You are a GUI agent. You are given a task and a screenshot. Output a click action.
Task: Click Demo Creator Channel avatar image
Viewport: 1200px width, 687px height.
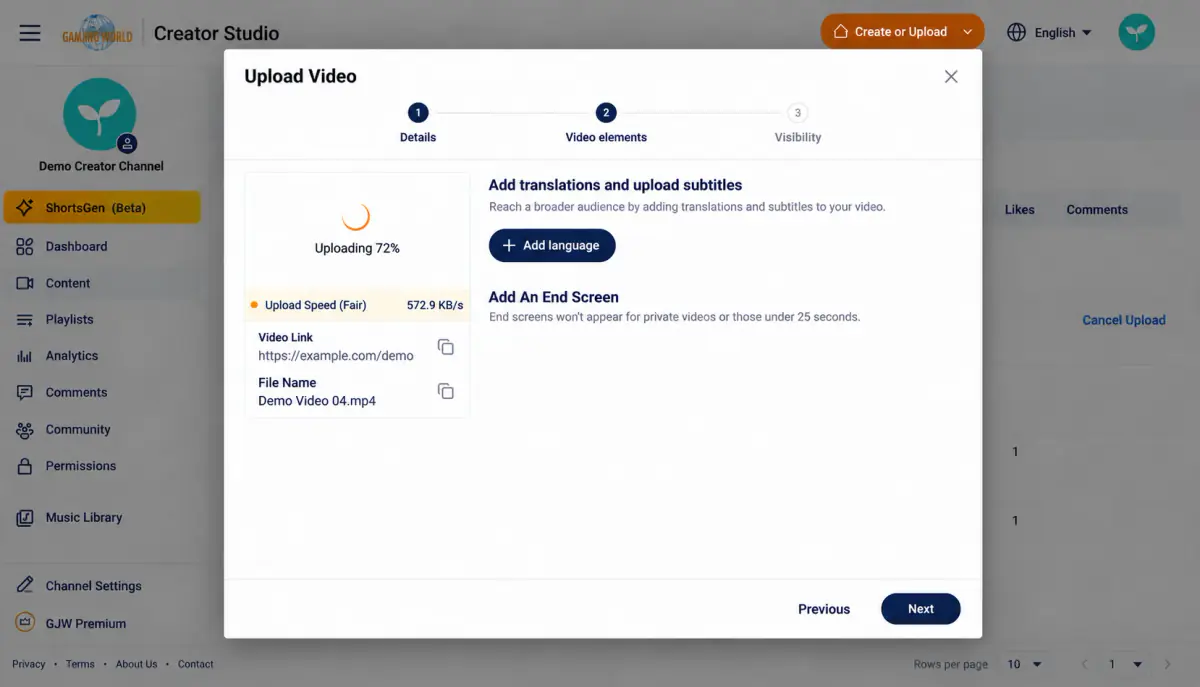point(100,114)
